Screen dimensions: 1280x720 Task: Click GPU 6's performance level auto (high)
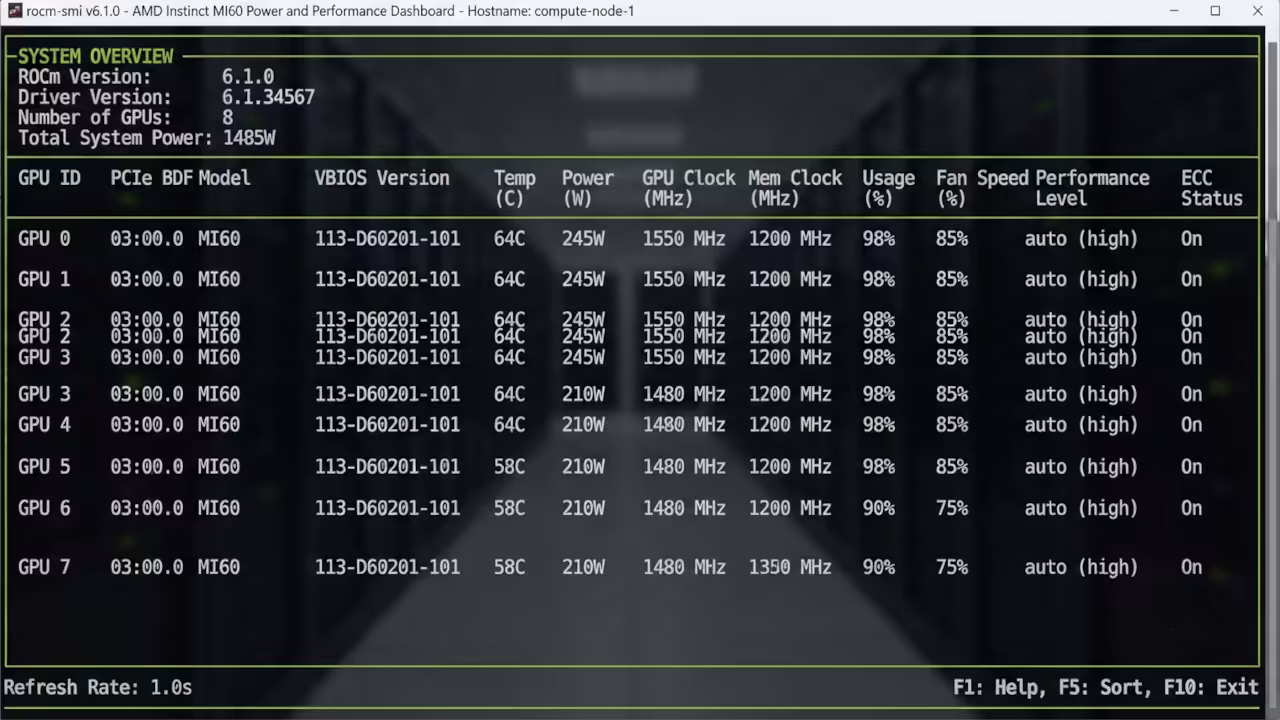pyautogui.click(x=1081, y=508)
